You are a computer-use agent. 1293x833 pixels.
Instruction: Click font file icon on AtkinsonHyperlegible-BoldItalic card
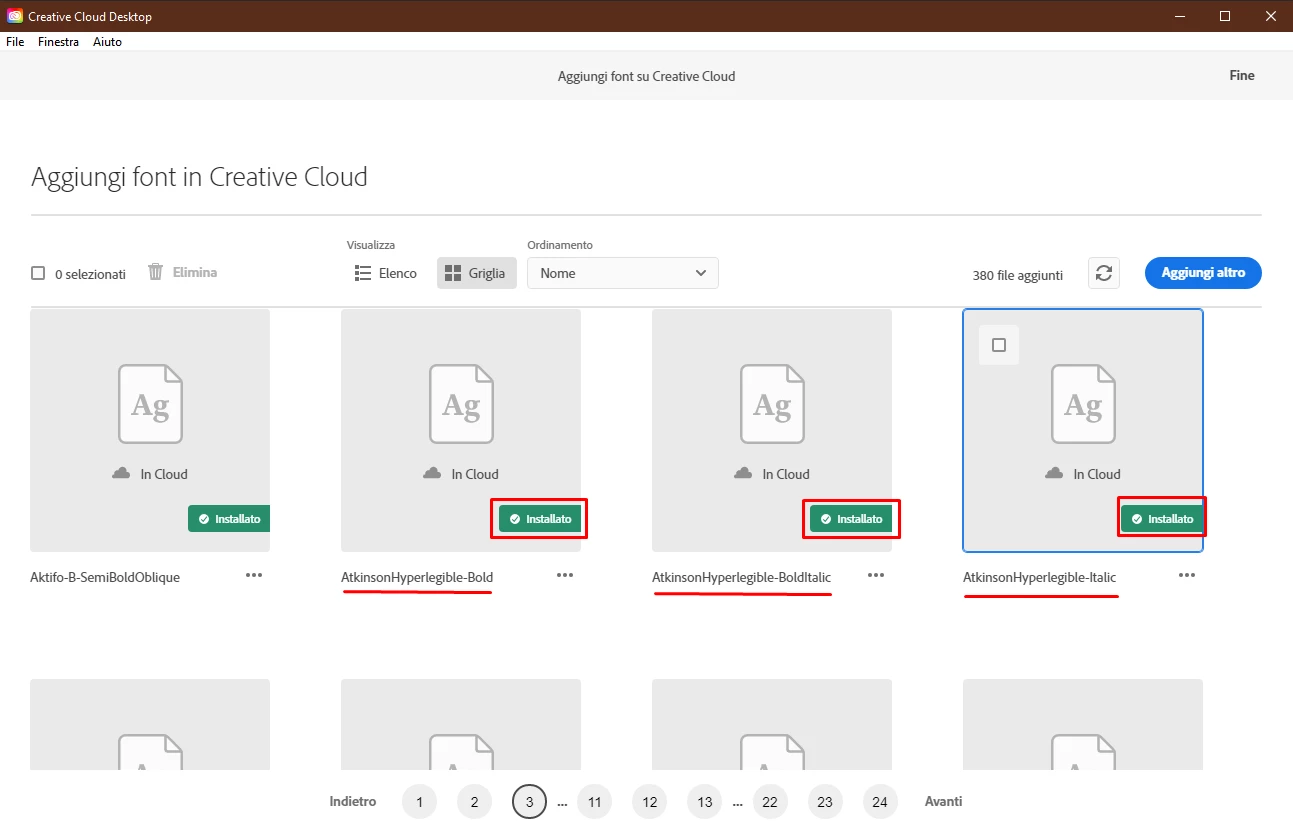[x=773, y=404]
